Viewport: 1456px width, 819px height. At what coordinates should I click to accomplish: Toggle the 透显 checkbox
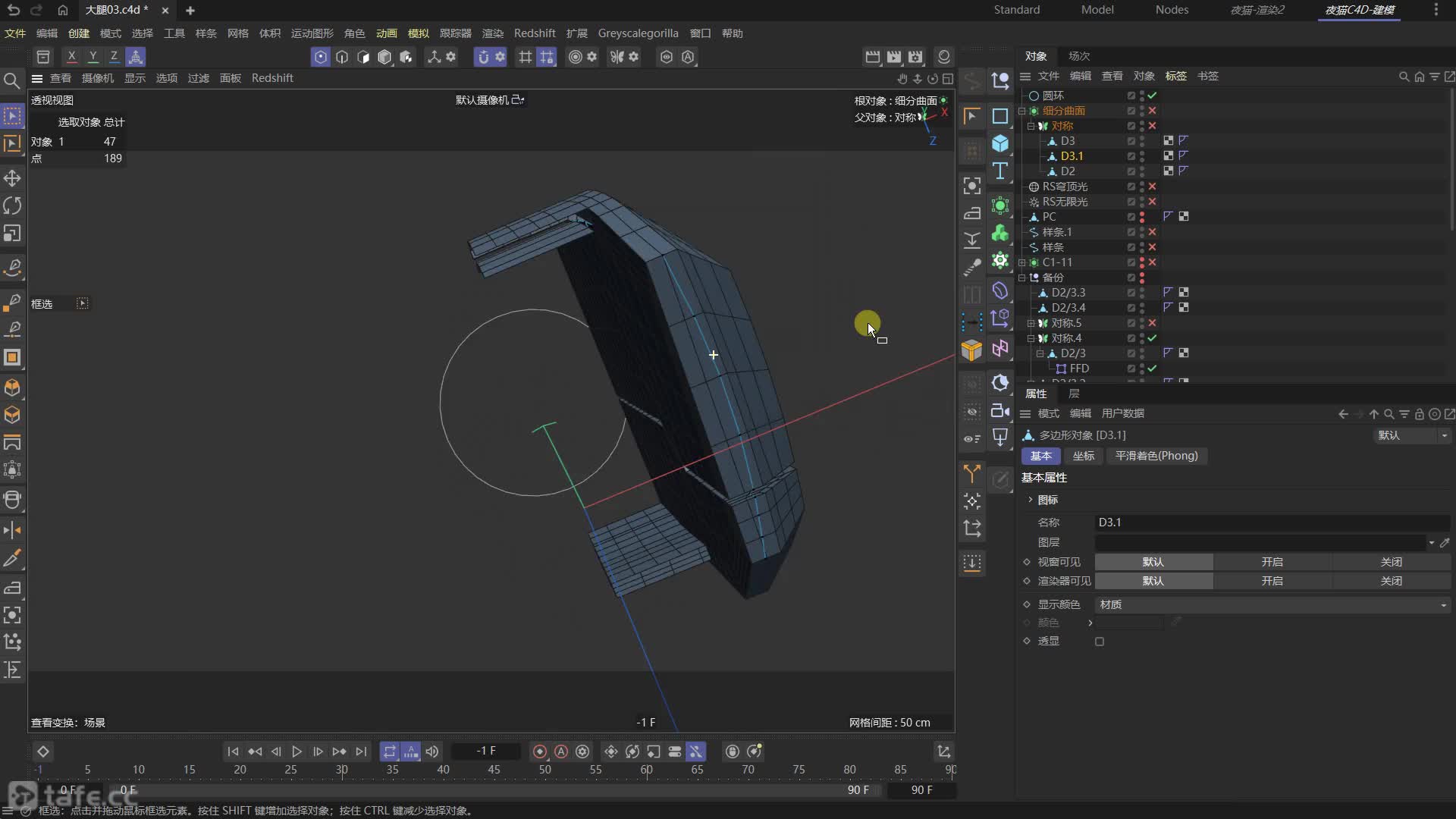point(1100,642)
